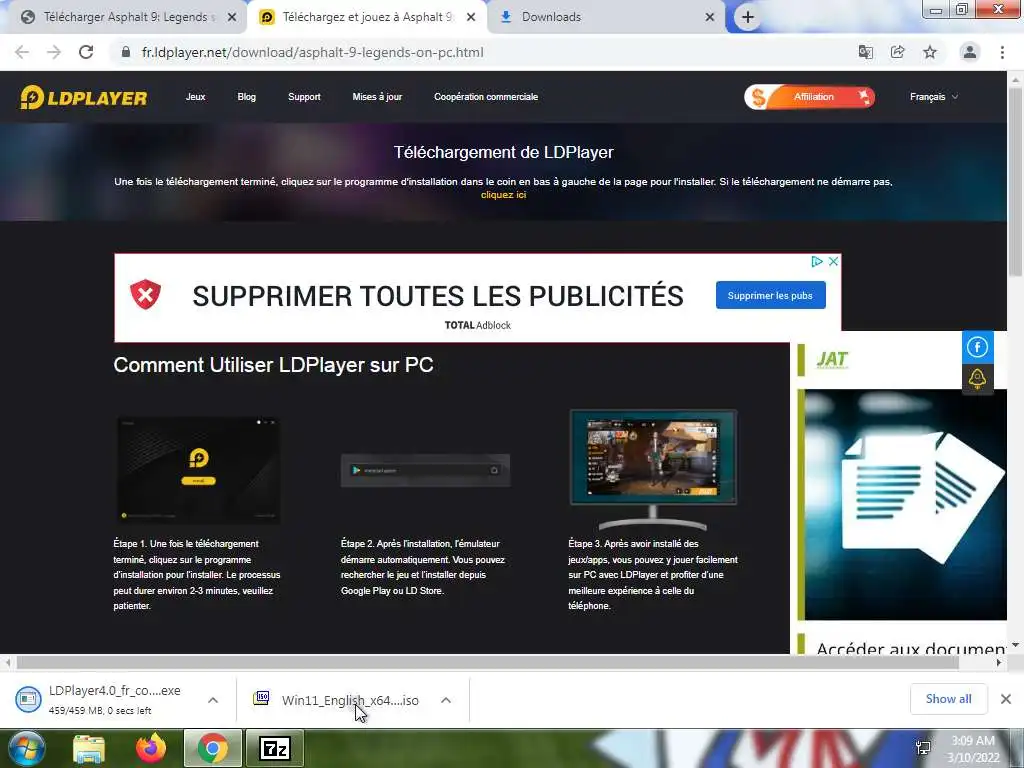Click the Facebook floating icon

[978, 347]
